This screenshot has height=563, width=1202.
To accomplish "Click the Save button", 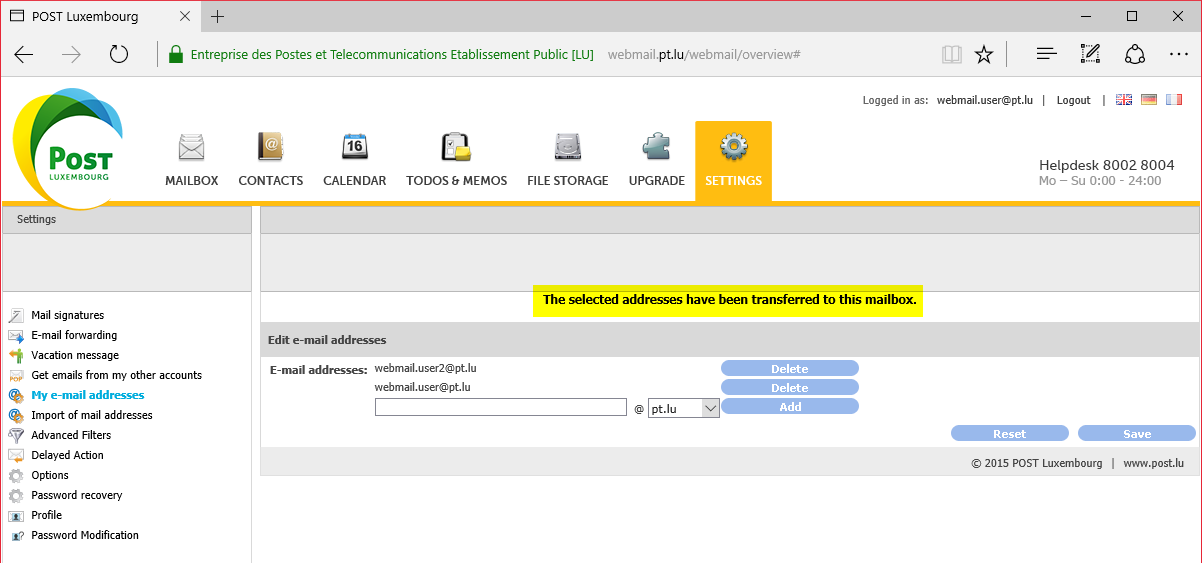I will tap(1137, 433).
